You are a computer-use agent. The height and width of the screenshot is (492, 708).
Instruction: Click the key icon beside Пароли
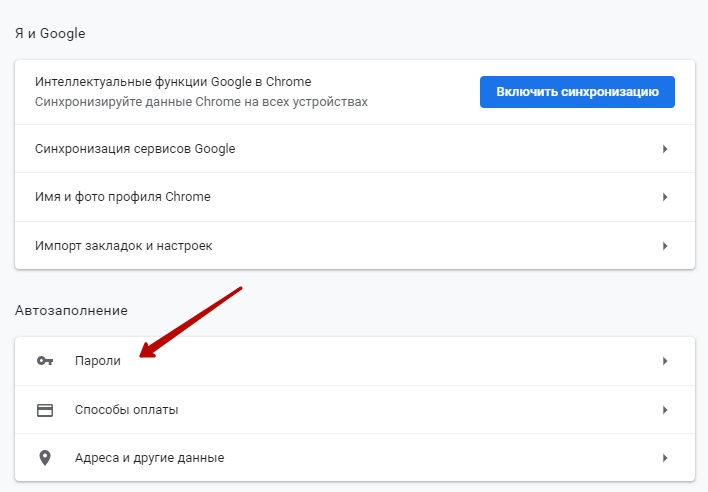44,361
